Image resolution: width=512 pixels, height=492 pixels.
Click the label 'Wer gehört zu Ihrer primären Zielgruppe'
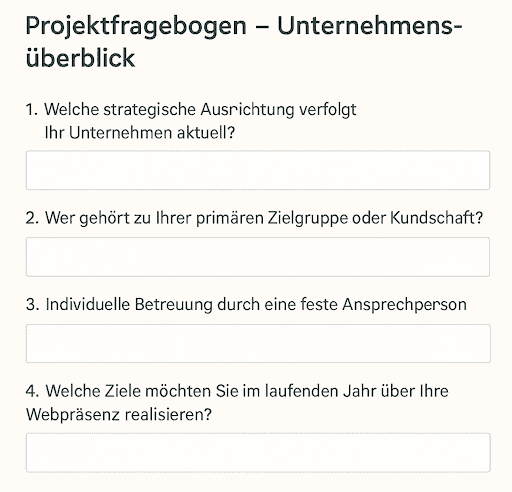coord(264,218)
